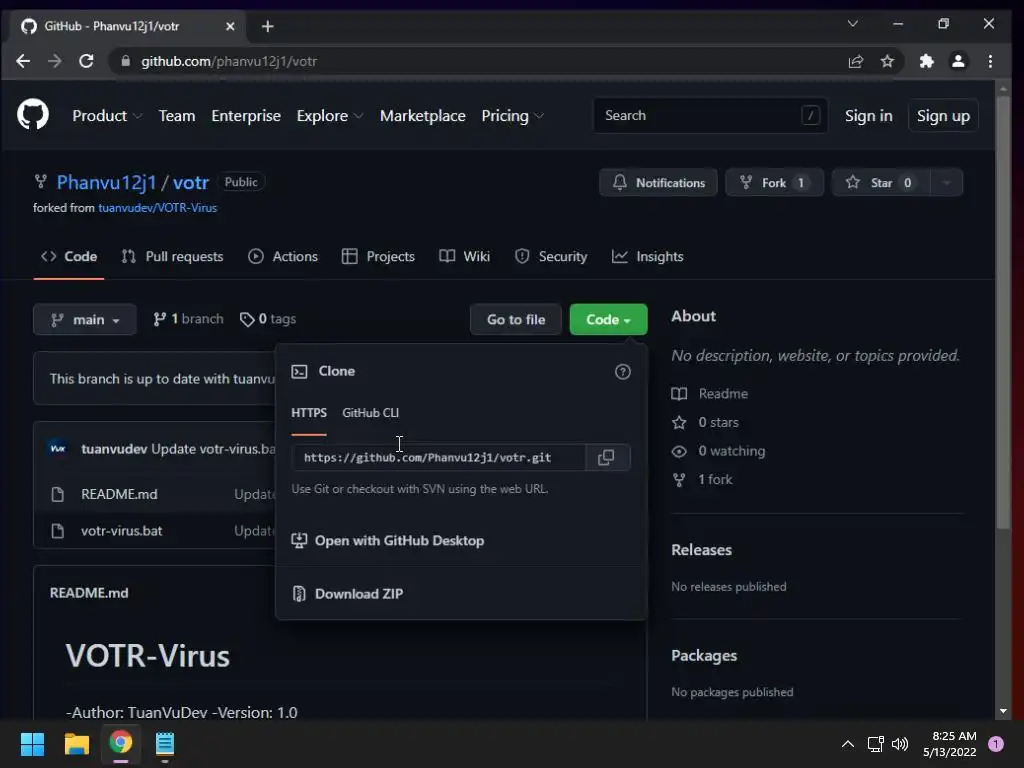Open the Chrome tab search chevron

(853, 24)
